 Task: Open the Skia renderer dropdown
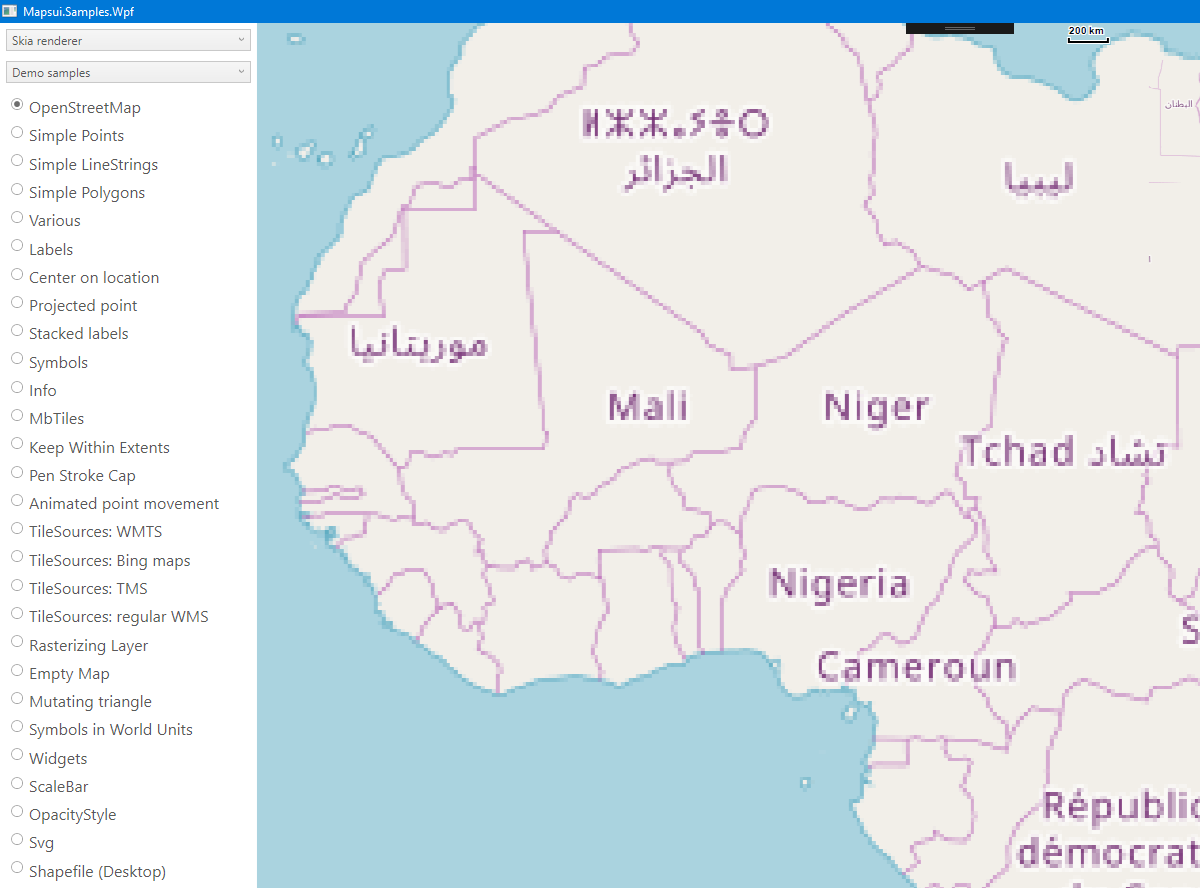[128, 40]
